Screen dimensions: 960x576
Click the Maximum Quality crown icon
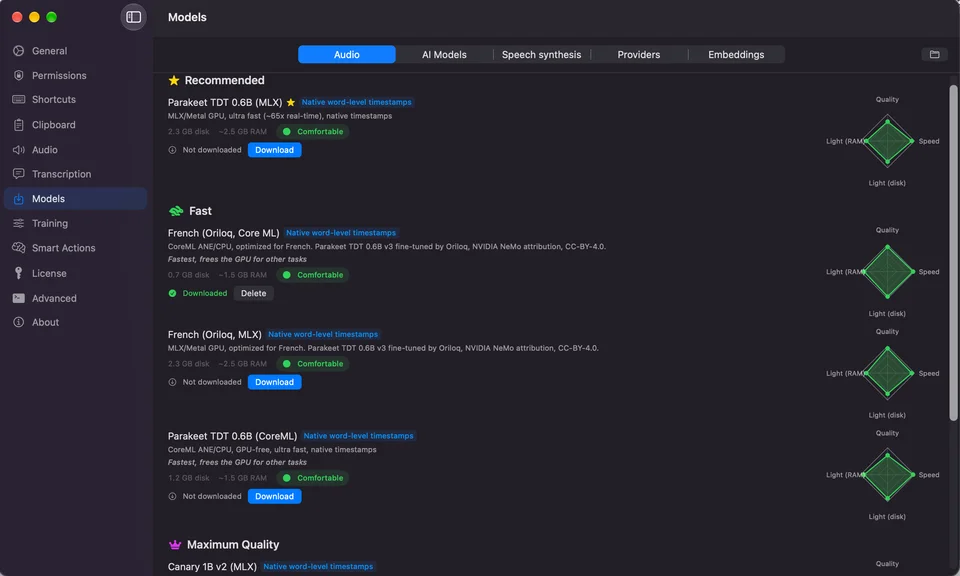coord(175,545)
